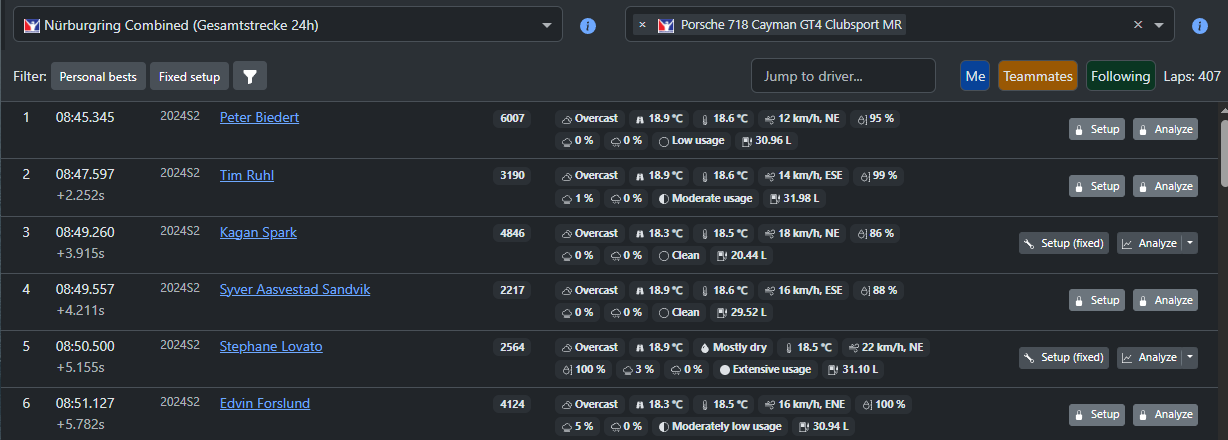Click rating badge 4846

point(512,233)
